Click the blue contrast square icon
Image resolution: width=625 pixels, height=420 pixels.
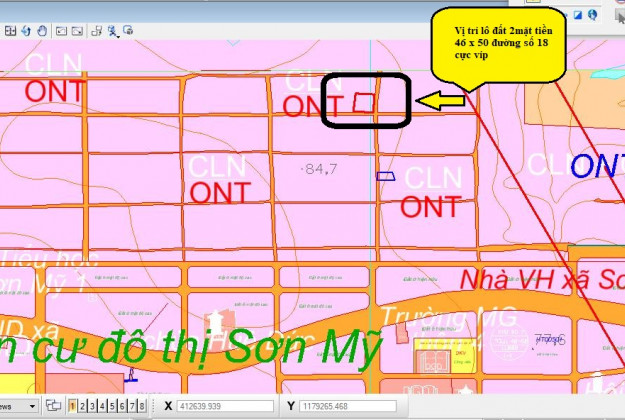click(578, 15)
